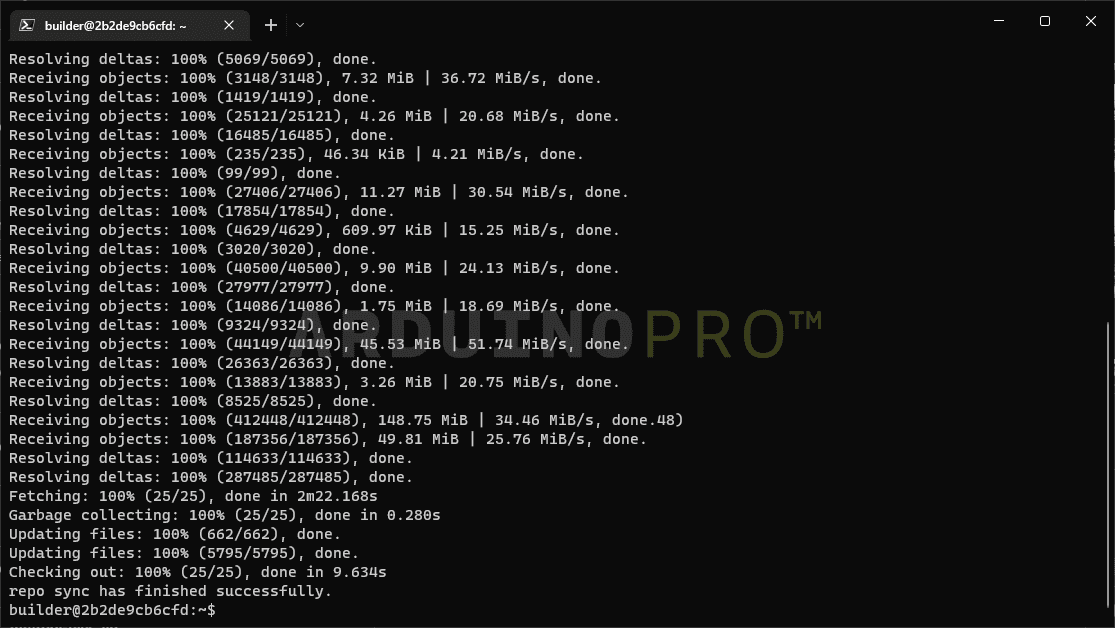This screenshot has height=628, width=1115.
Task: Open a new terminal tab with plus icon
Action: point(271,26)
